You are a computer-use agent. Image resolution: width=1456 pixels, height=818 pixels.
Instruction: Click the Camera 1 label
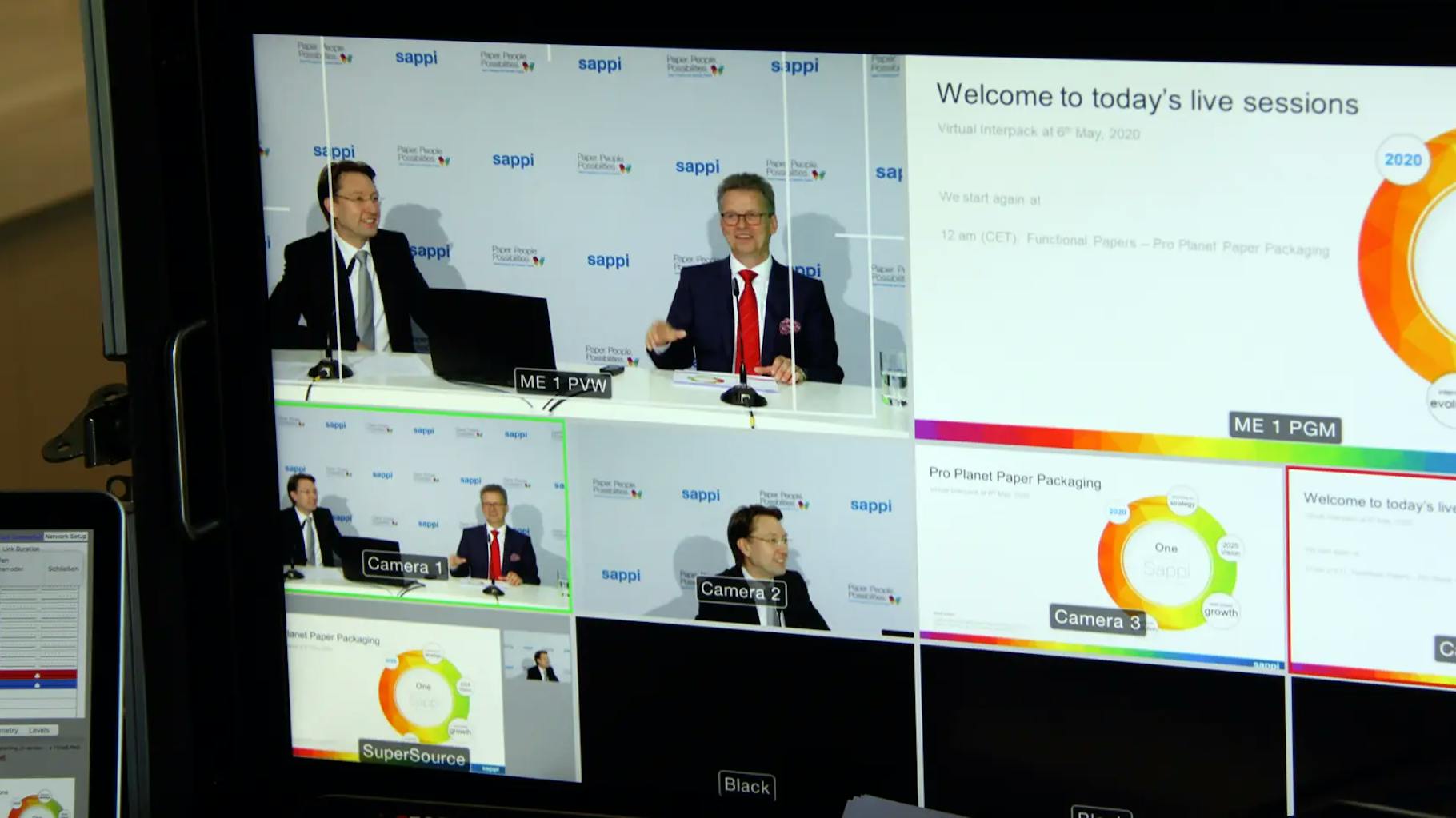[405, 565]
